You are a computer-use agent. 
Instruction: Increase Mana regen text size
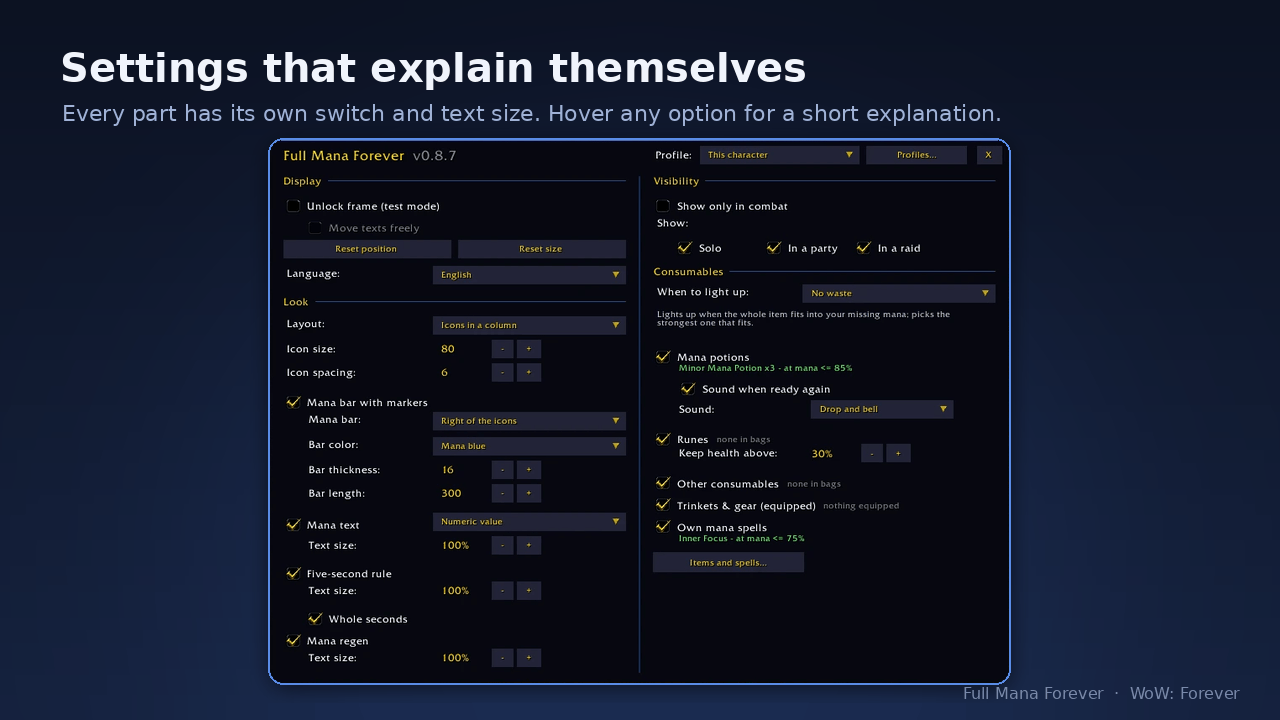(x=529, y=657)
